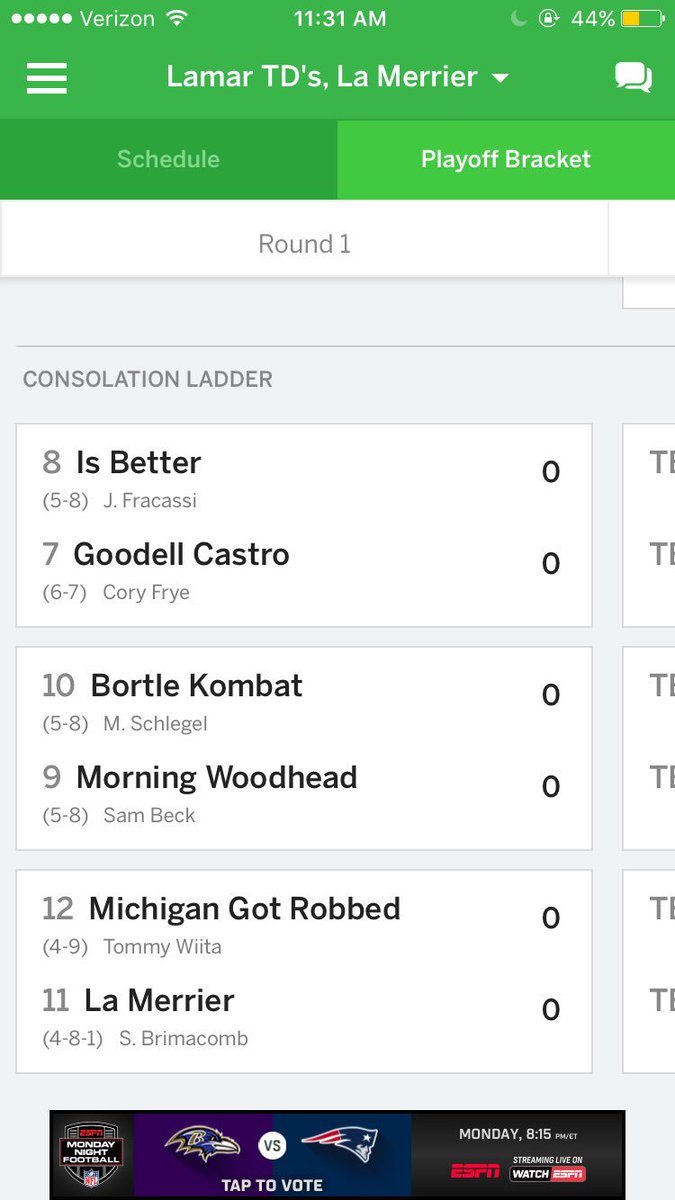Select the Playoff Bracket tab
675x1200 pixels.
click(506, 159)
